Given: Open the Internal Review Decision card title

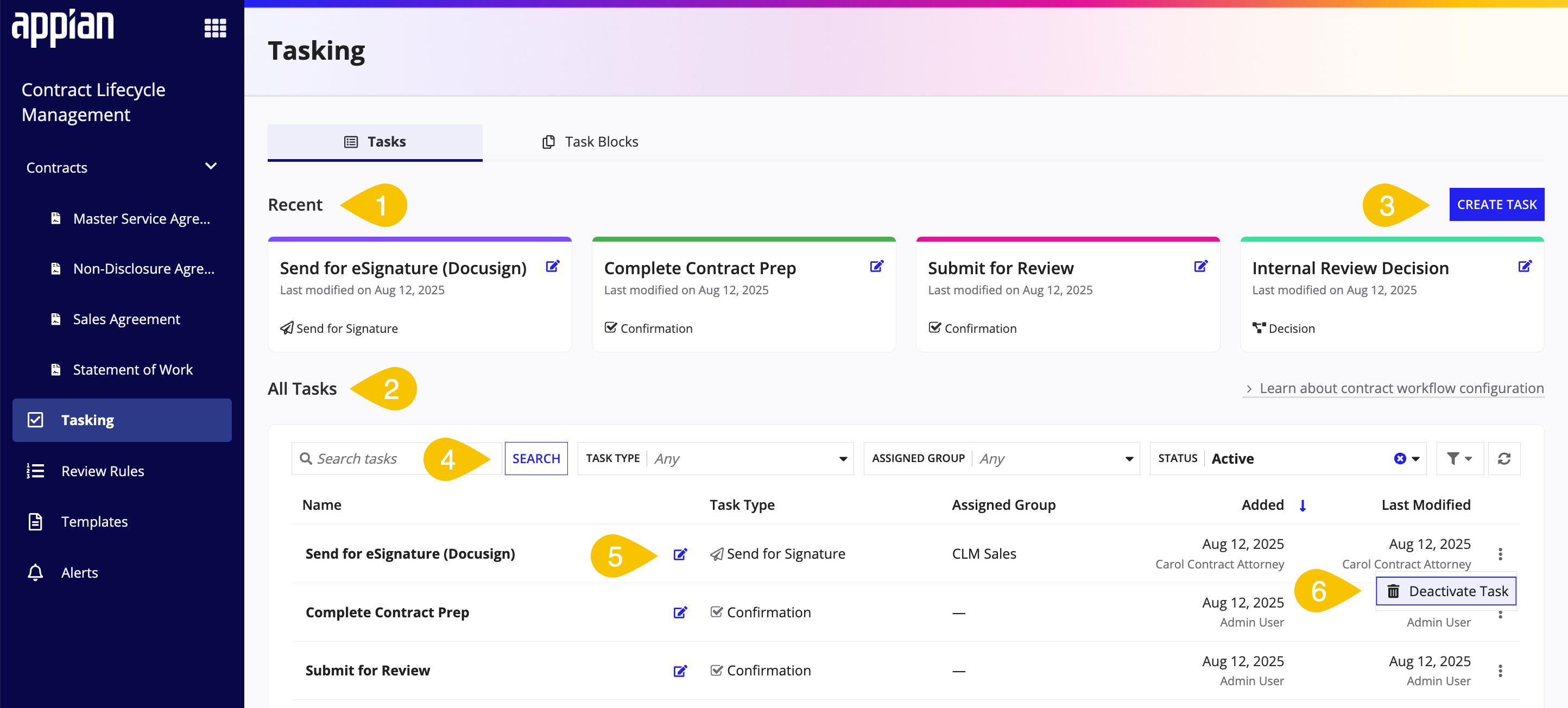Looking at the screenshot, I should click(1350, 268).
